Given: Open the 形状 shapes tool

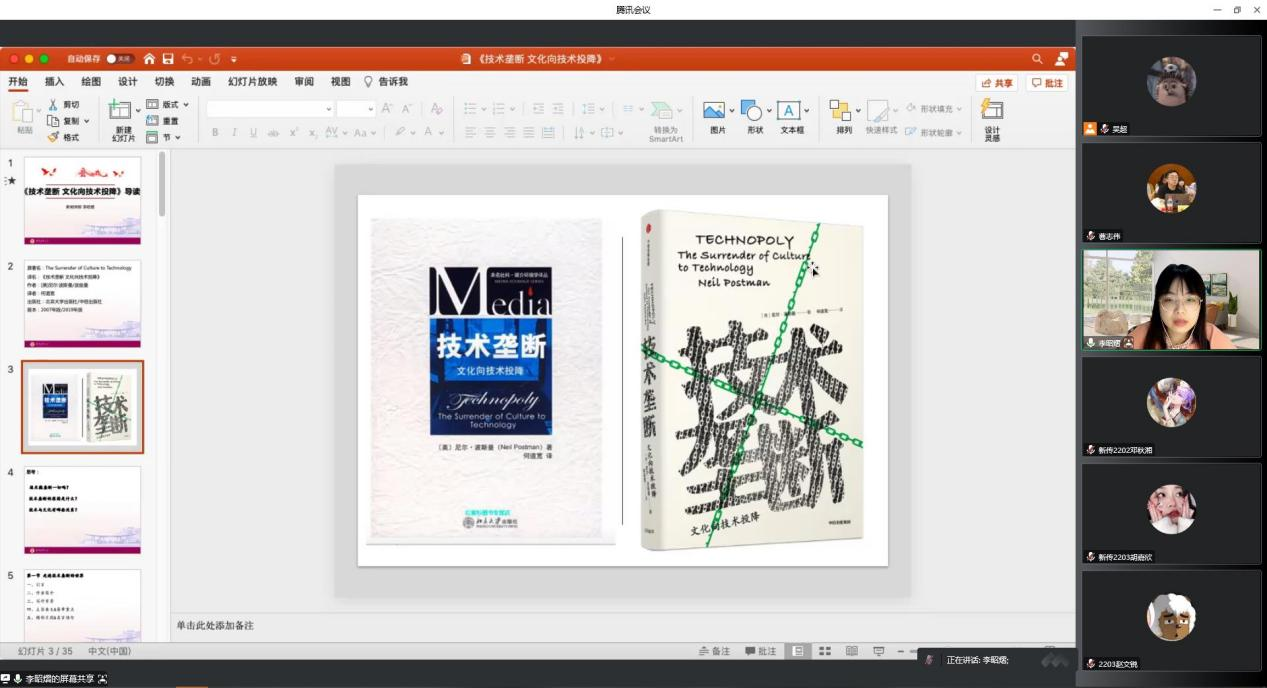Looking at the screenshot, I should [x=752, y=111].
